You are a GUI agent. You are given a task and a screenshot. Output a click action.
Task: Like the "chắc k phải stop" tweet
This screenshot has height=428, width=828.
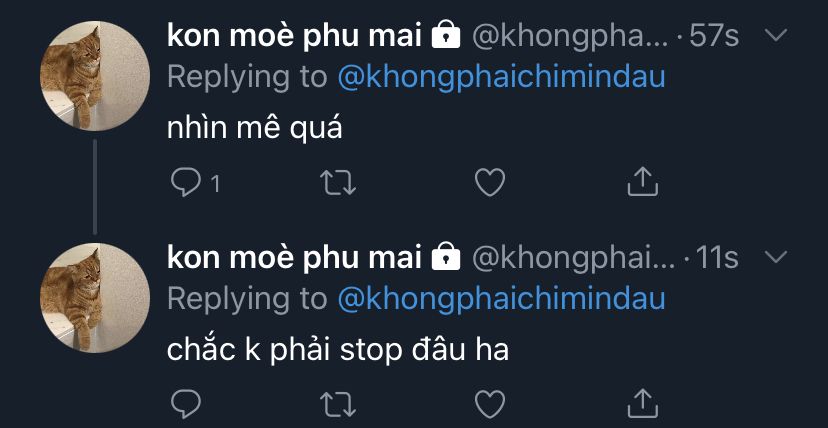click(x=490, y=404)
